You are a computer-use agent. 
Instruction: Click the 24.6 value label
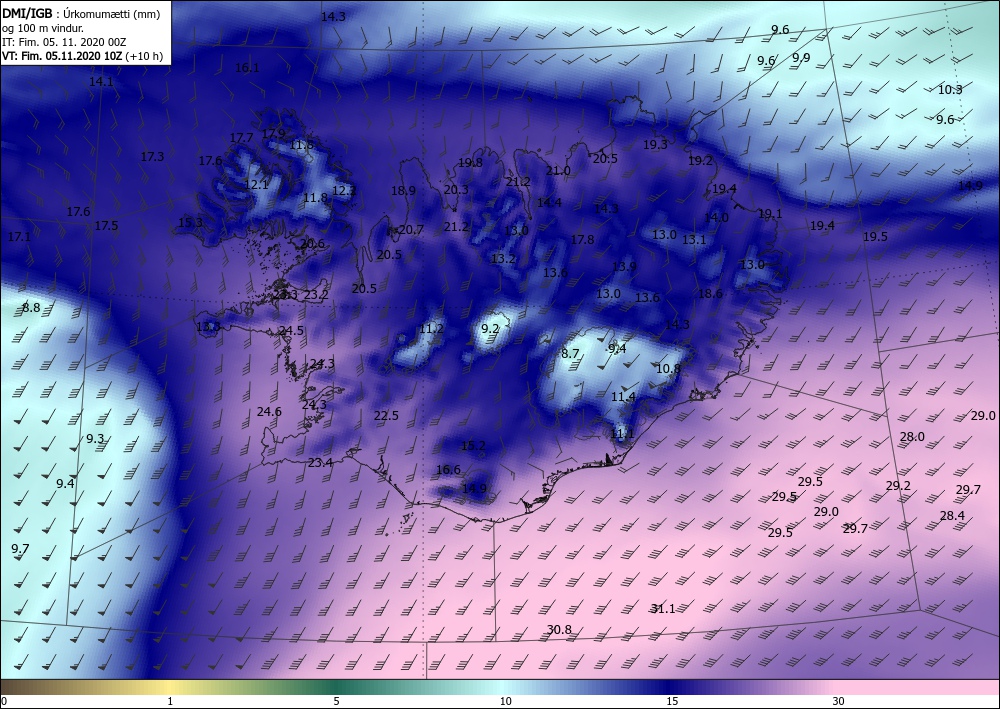click(x=269, y=411)
